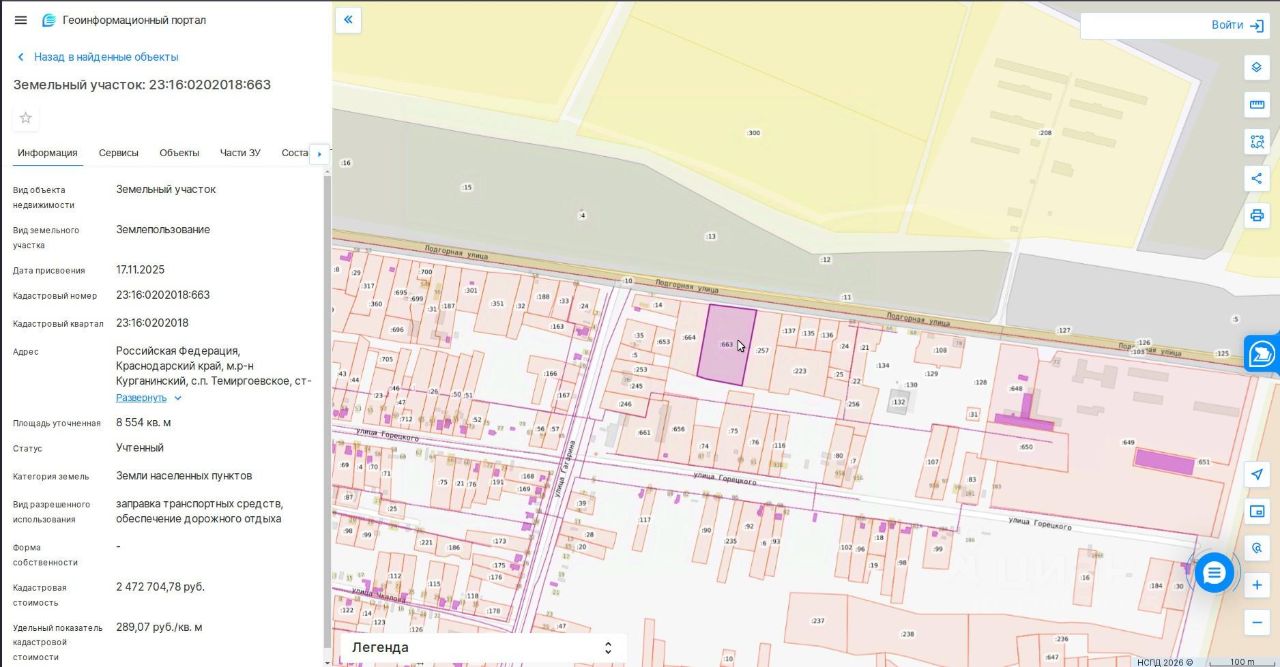Open the hamburger main menu
1280x667 pixels.
coord(21,20)
